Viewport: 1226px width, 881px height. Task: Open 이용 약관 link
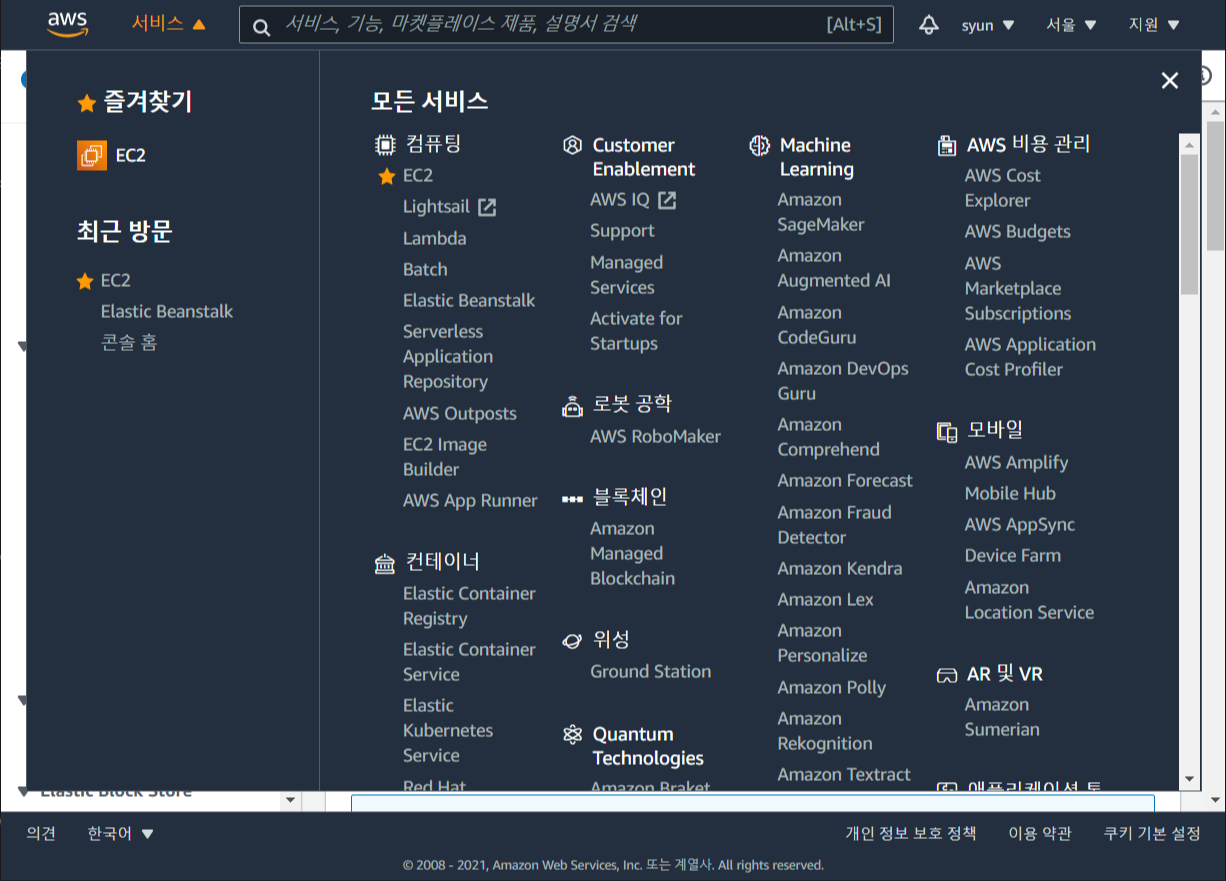[1039, 833]
